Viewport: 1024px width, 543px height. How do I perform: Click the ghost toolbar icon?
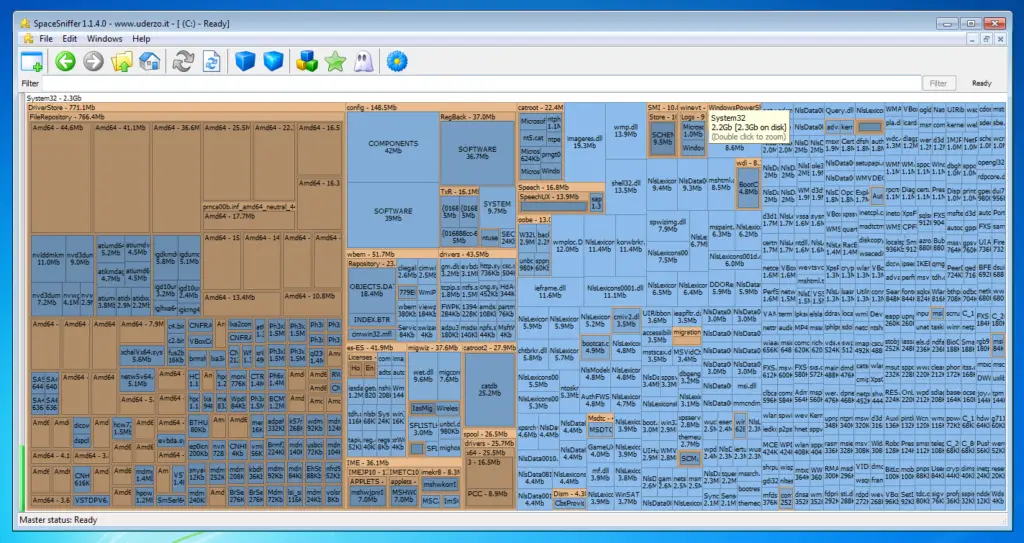(x=363, y=62)
